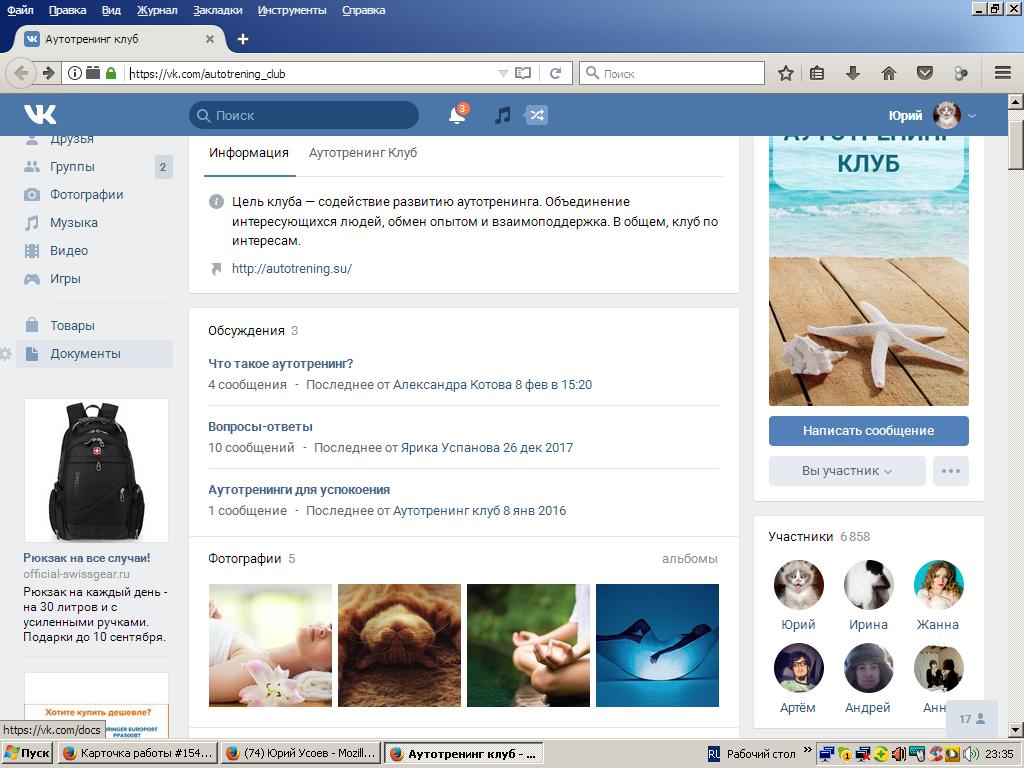This screenshot has height=768, width=1024.
Task: Switch to the Аутотренинг Клуб tab
Action: click(x=362, y=153)
